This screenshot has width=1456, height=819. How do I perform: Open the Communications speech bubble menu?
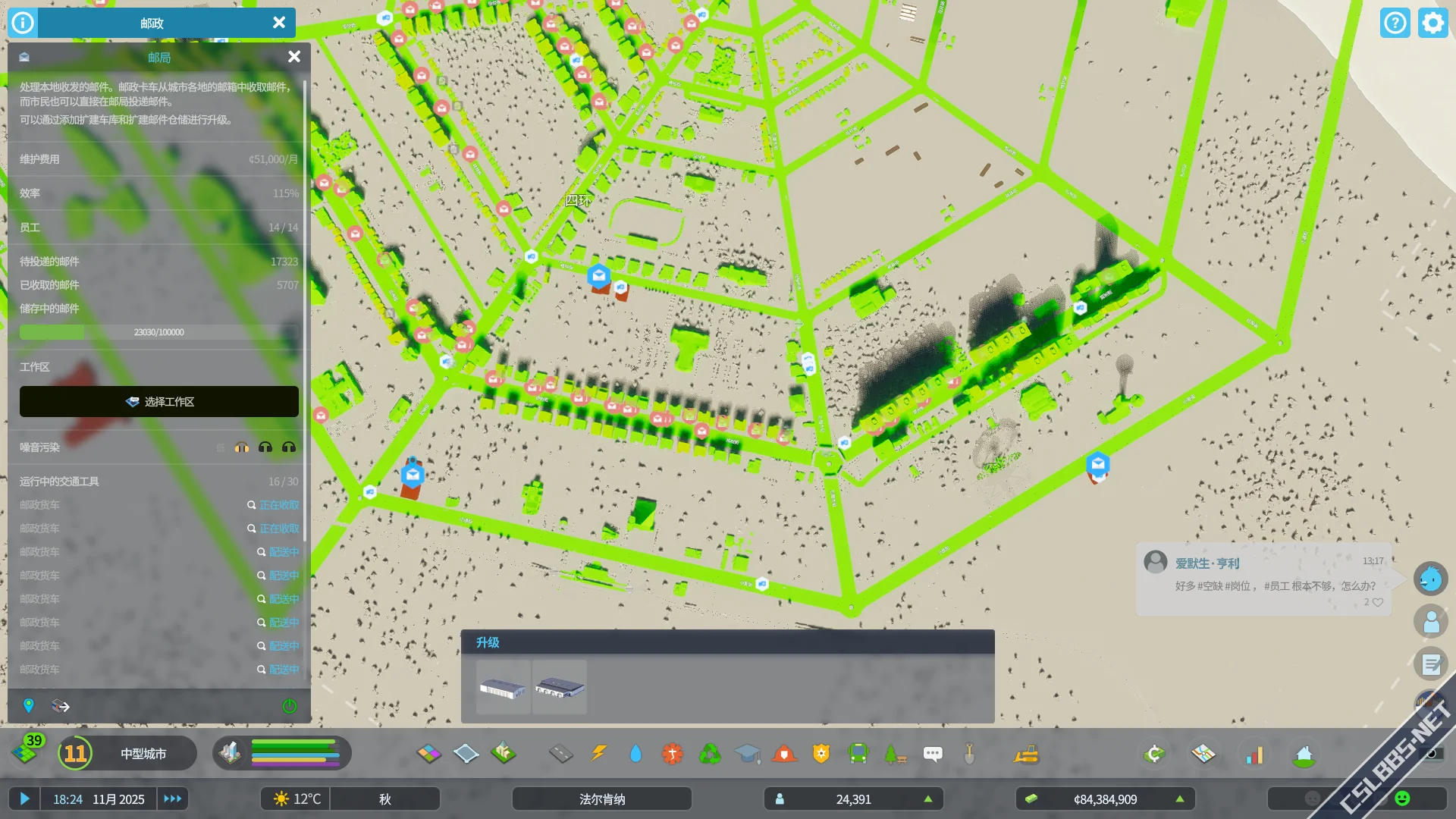[x=933, y=754]
